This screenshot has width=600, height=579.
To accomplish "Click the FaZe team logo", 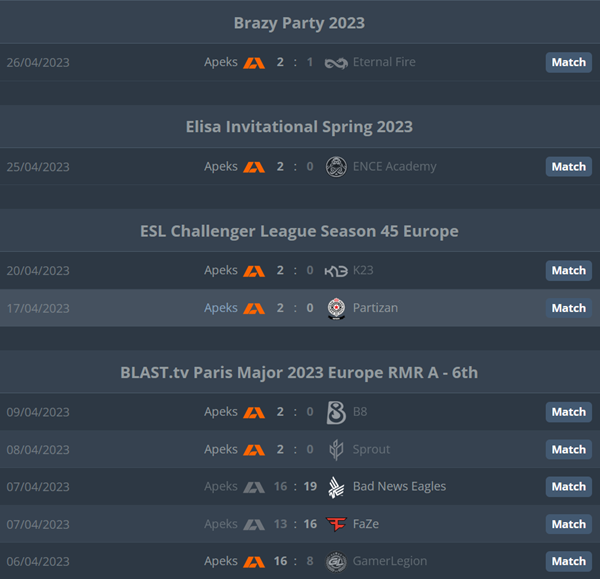I will (x=336, y=524).
